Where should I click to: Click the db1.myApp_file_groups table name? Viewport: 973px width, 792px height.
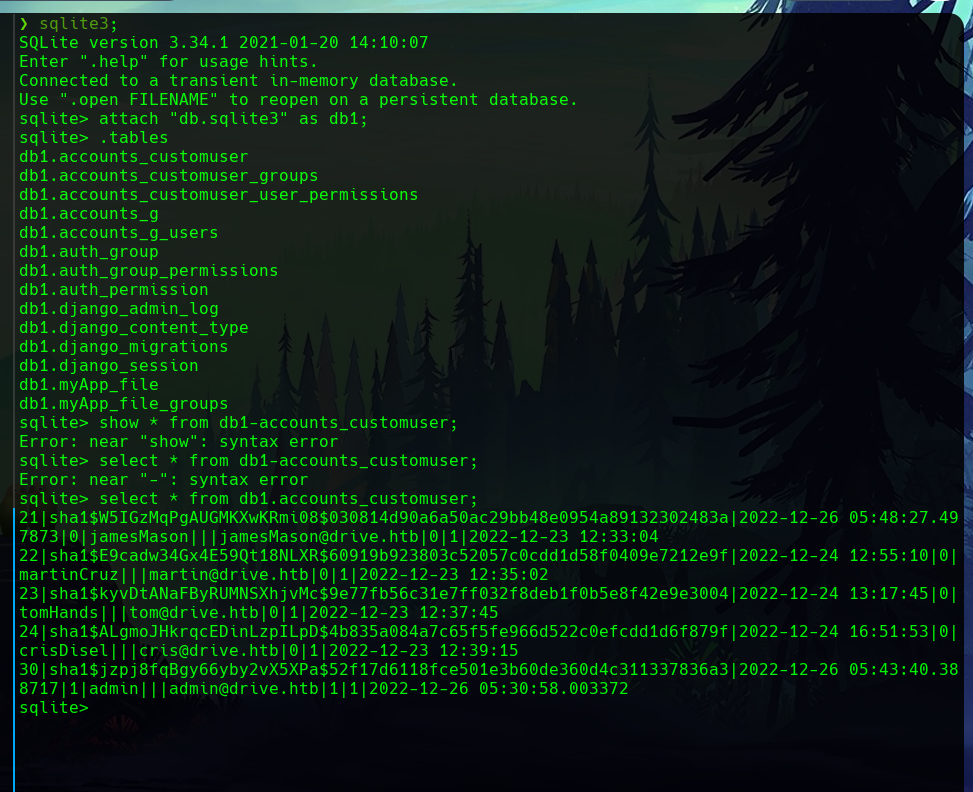(x=123, y=404)
